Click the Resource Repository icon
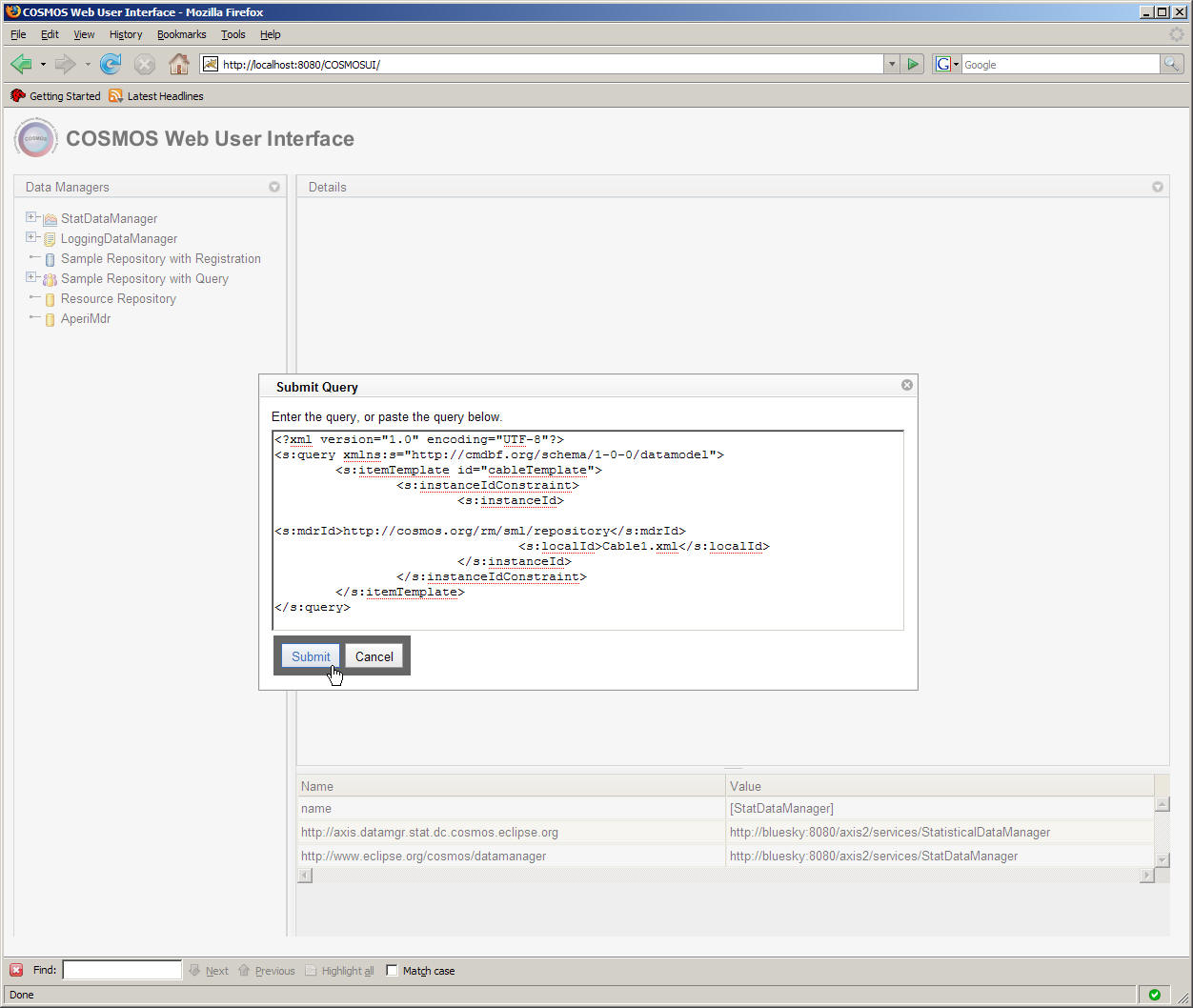Viewport: 1193px width, 1008px height. tap(51, 299)
